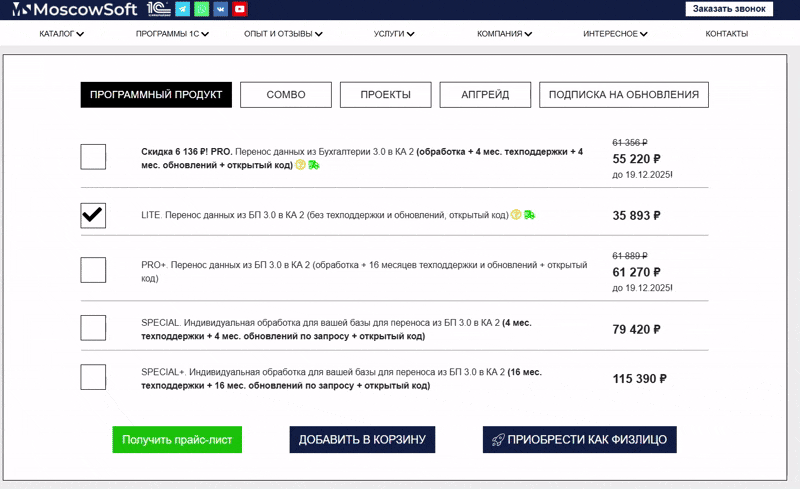Switch to the КОМБО tab

(286, 95)
